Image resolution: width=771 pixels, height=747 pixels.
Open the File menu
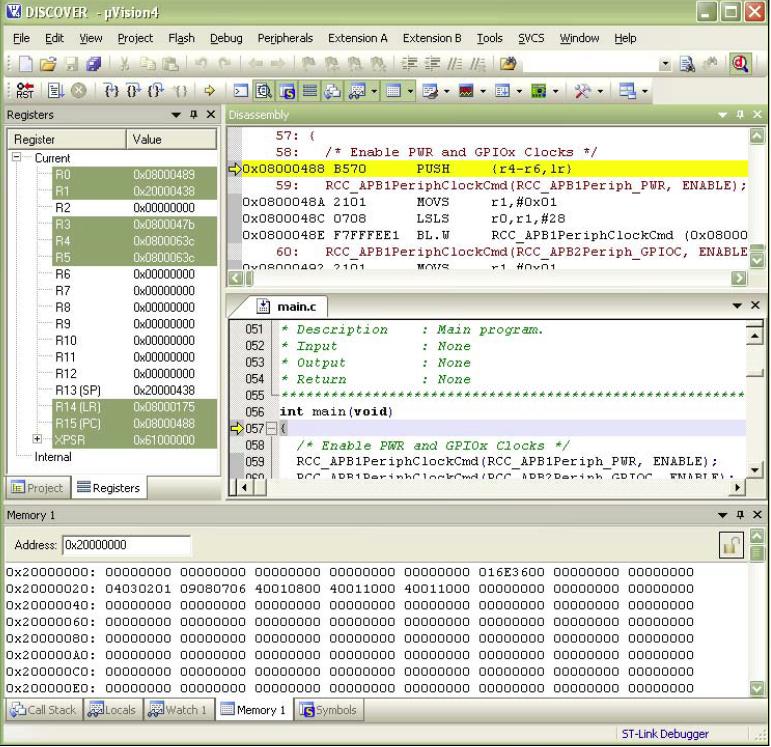pos(21,38)
